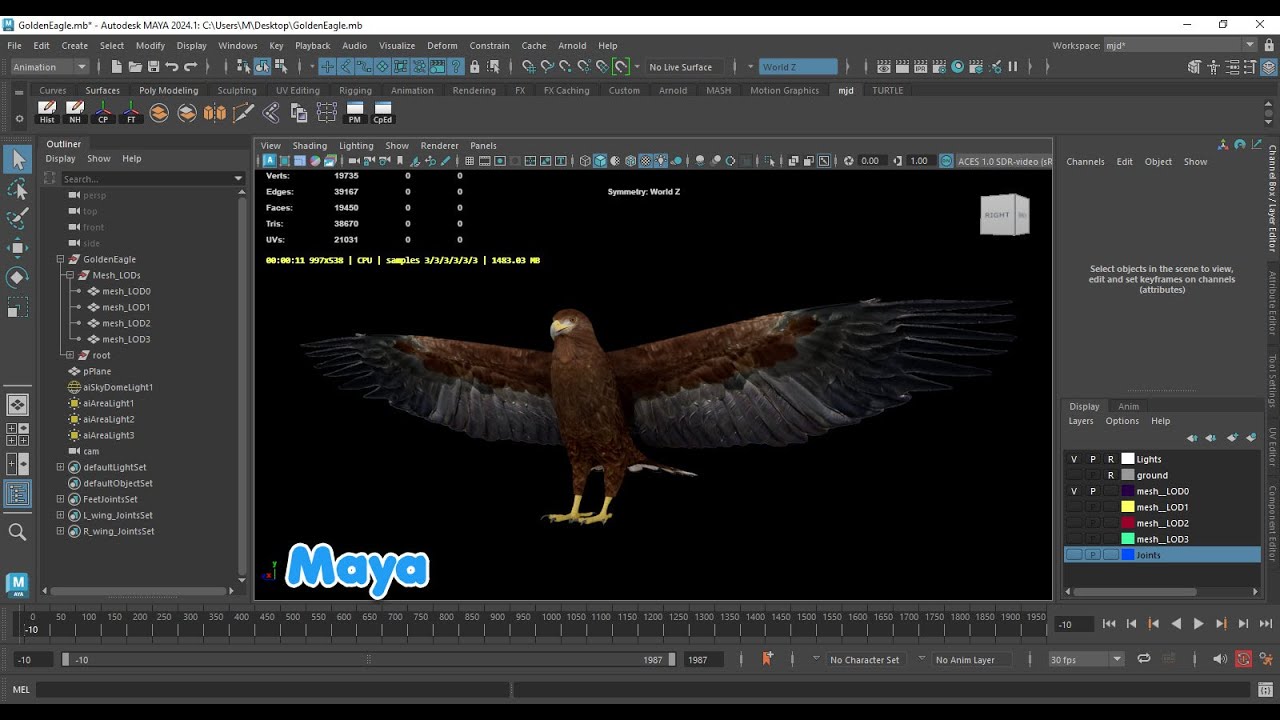Image resolution: width=1280 pixels, height=720 pixels.
Task: Select mesh_LOD2 in the Outliner
Action: click(x=126, y=323)
